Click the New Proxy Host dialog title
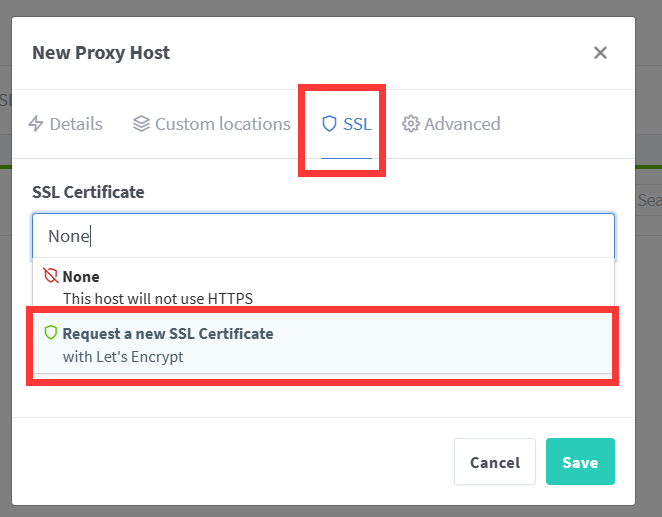The image size is (662, 517). [101, 53]
